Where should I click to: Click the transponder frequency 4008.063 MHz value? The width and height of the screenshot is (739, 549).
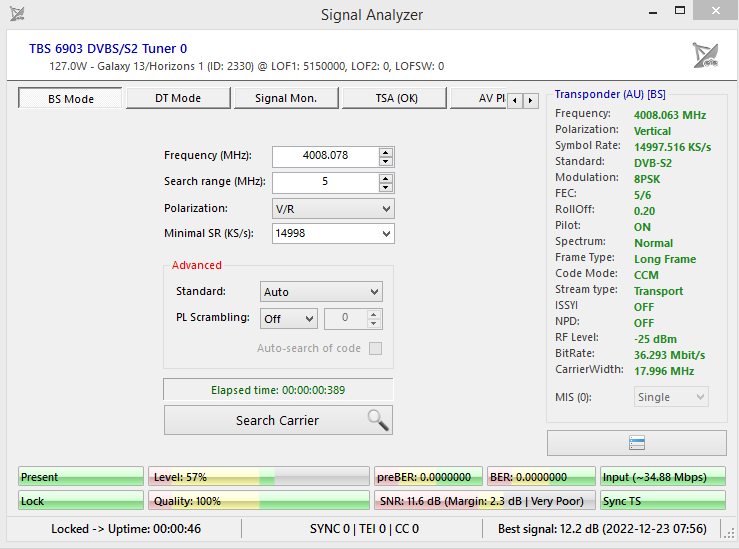pyautogui.click(x=670, y=115)
